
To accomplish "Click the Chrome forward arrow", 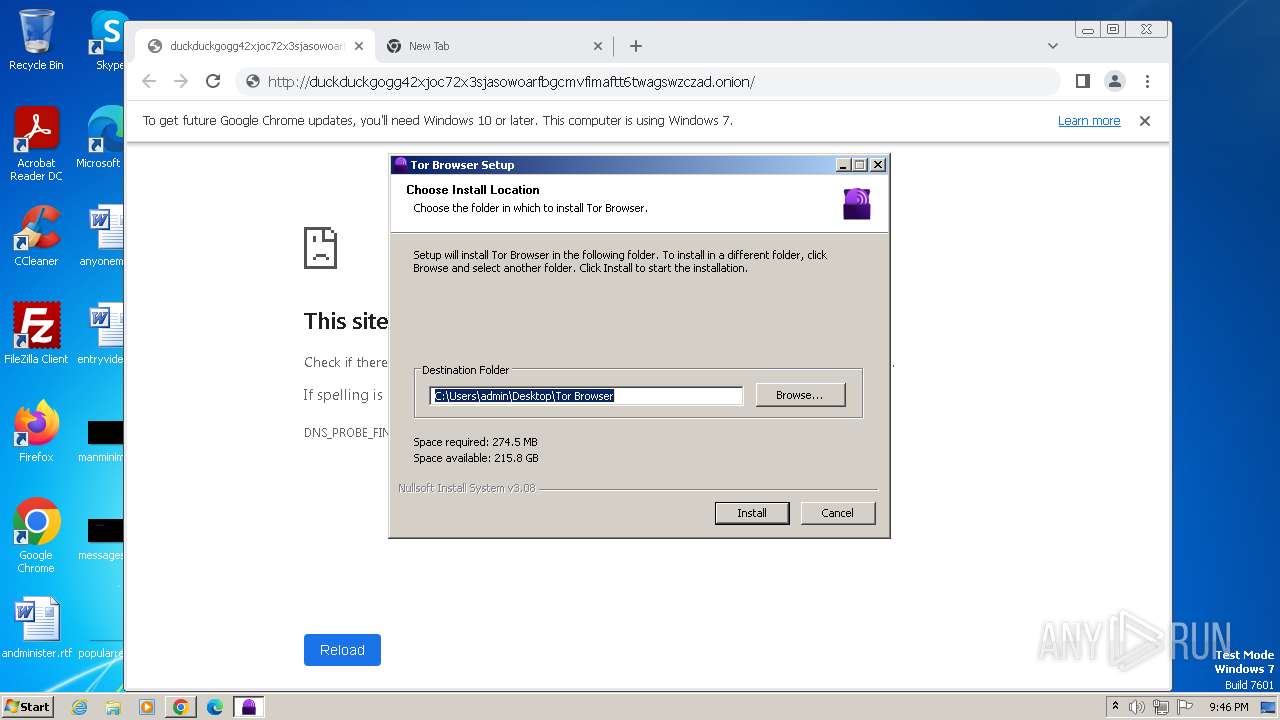I will 181,82.
